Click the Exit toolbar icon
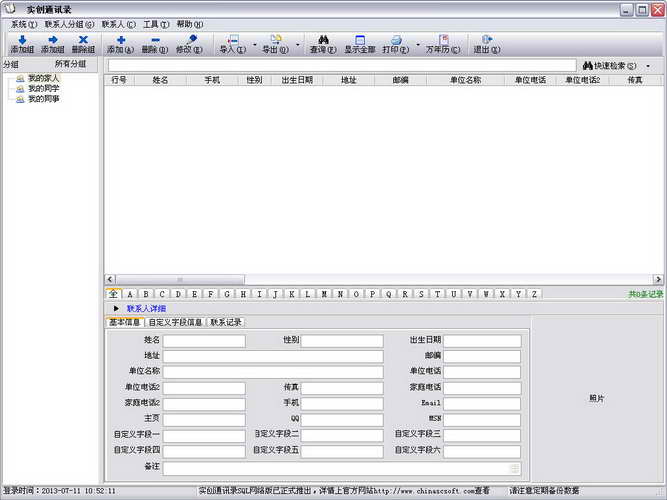The width and height of the screenshot is (667, 500). coord(487,40)
